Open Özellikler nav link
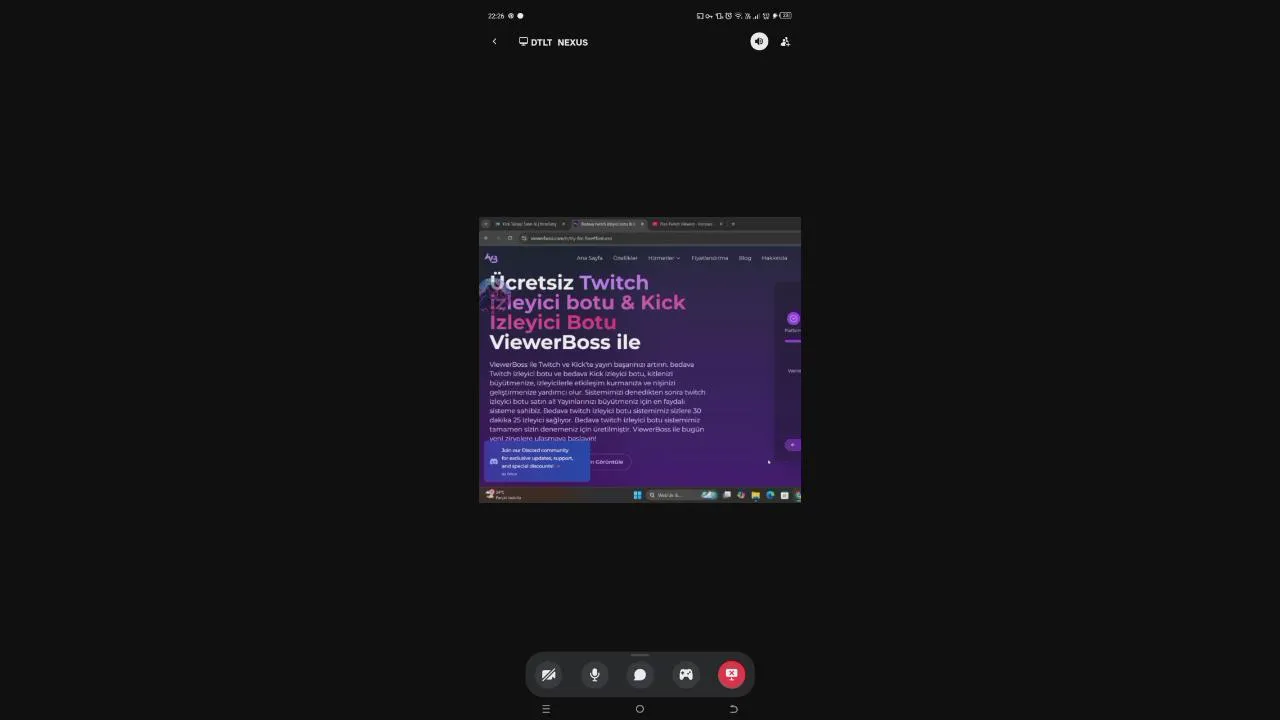The width and height of the screenshot is (1280, 720). click(x=625, y=258)
